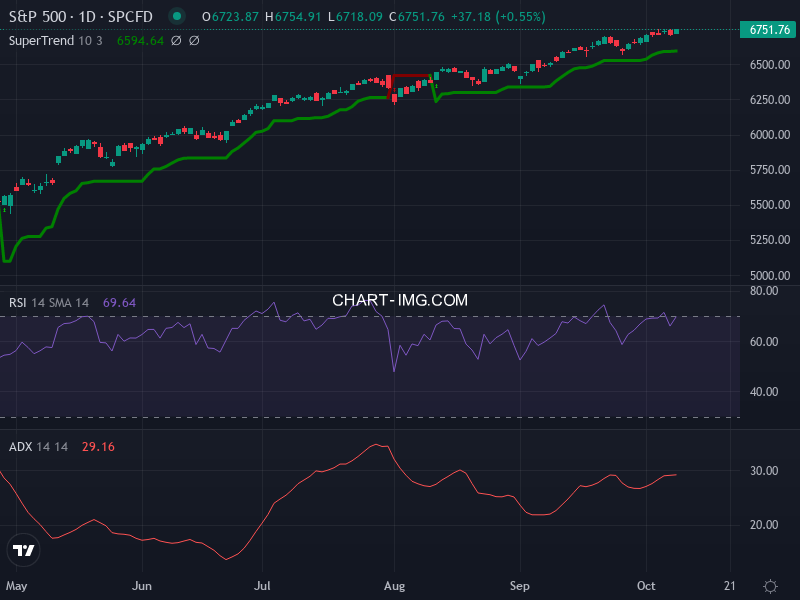The image size is (800, 600).
Task: Click the green market status dot
Action: [x=177, y=17]
